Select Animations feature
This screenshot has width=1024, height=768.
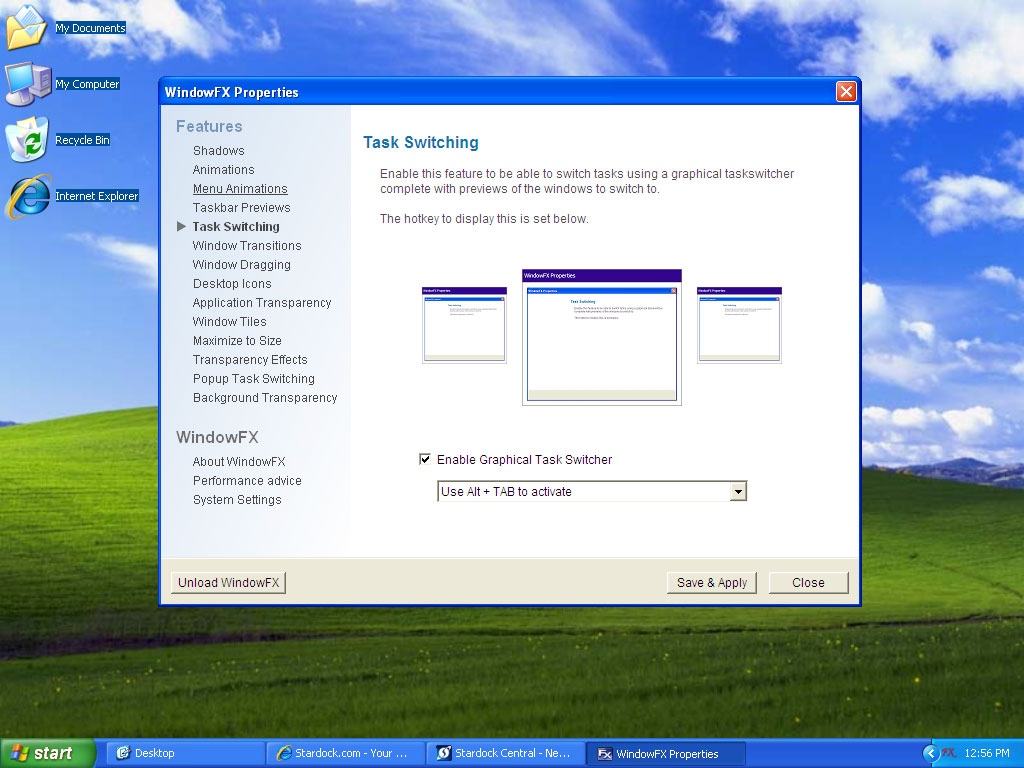point(223,169)
